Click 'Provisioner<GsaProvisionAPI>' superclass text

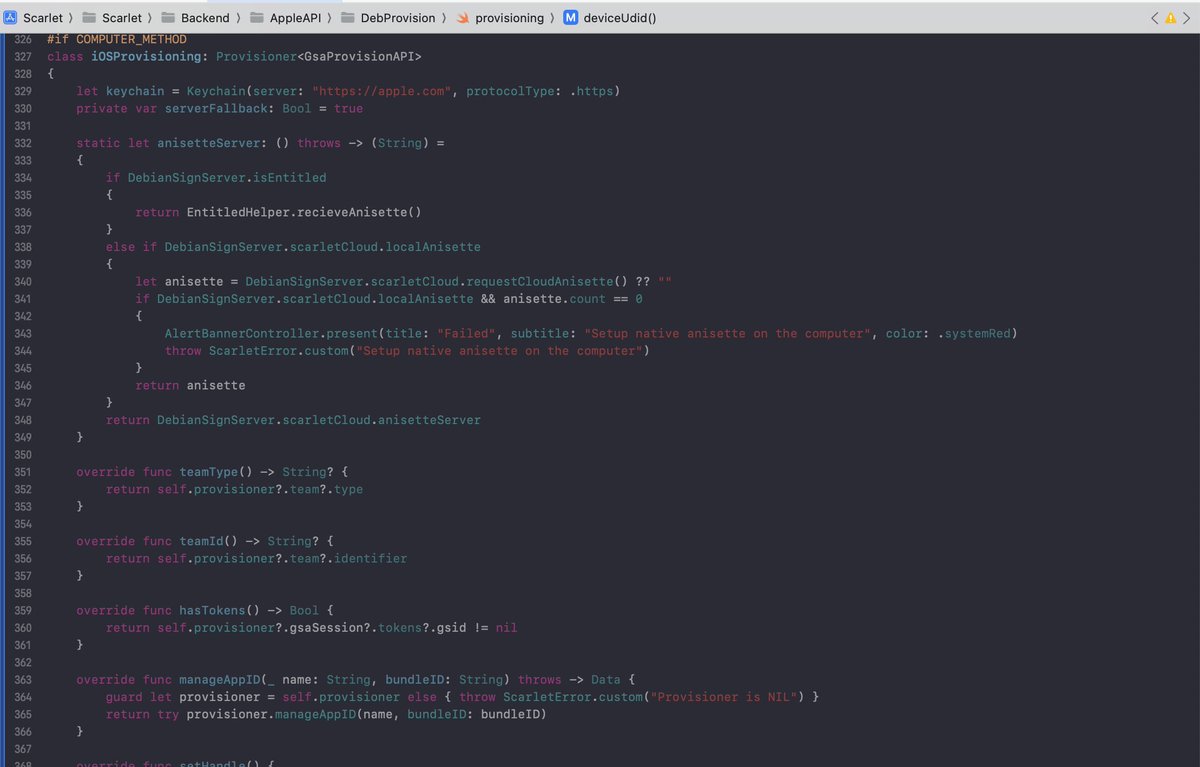(319, 57)
